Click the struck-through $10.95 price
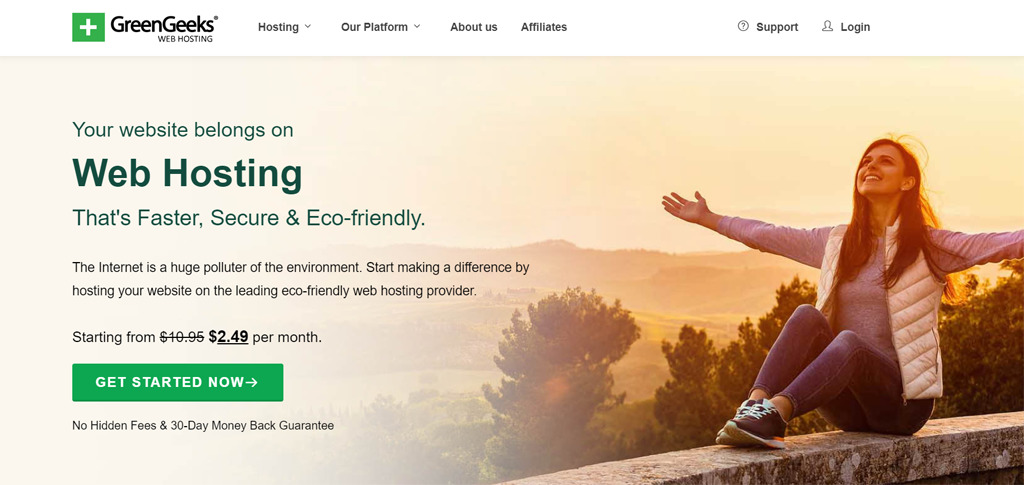The width and height of the screenshot is (1024, 485). (x=182, y=337)
